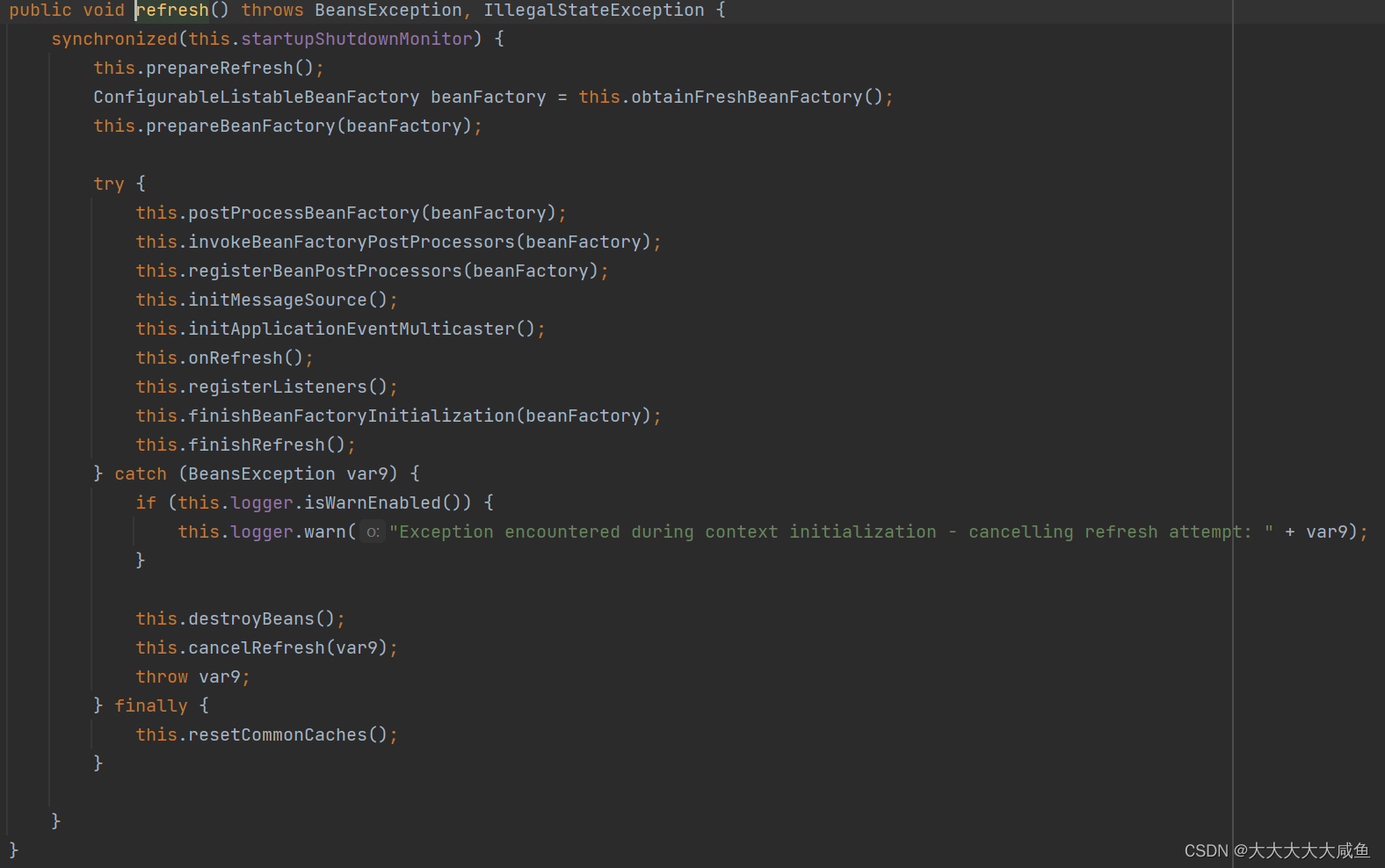Image resolution: width=1385 pixels, height=868 pixels.
Task: Click the BeansException type in throws clause
Action: tap(388, 11)
